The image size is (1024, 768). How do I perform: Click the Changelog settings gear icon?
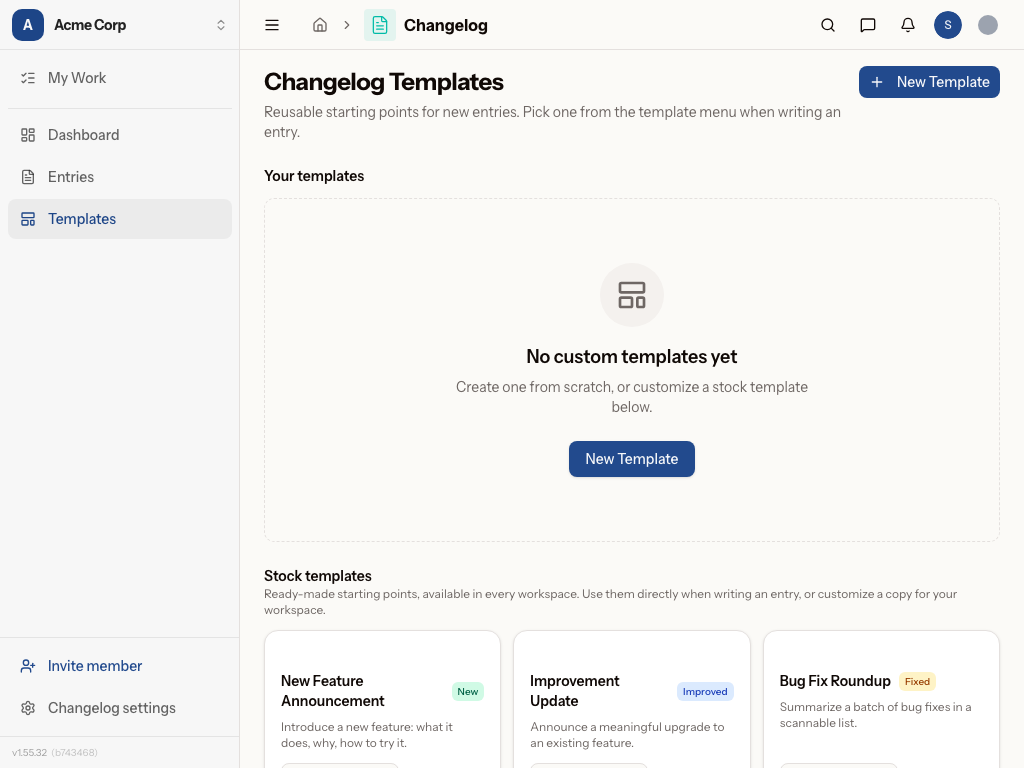pos(27,708)
